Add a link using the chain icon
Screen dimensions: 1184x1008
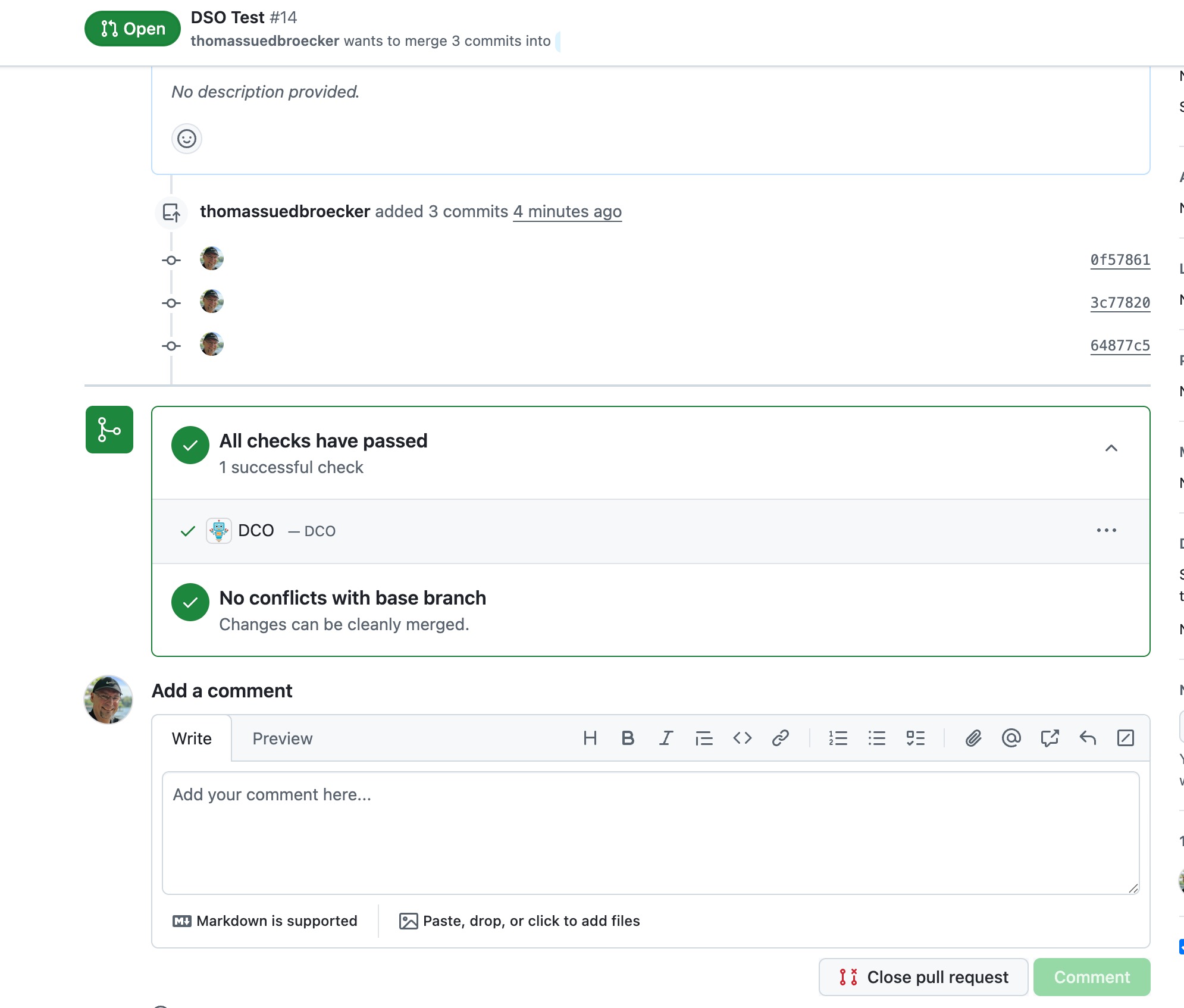780,738
